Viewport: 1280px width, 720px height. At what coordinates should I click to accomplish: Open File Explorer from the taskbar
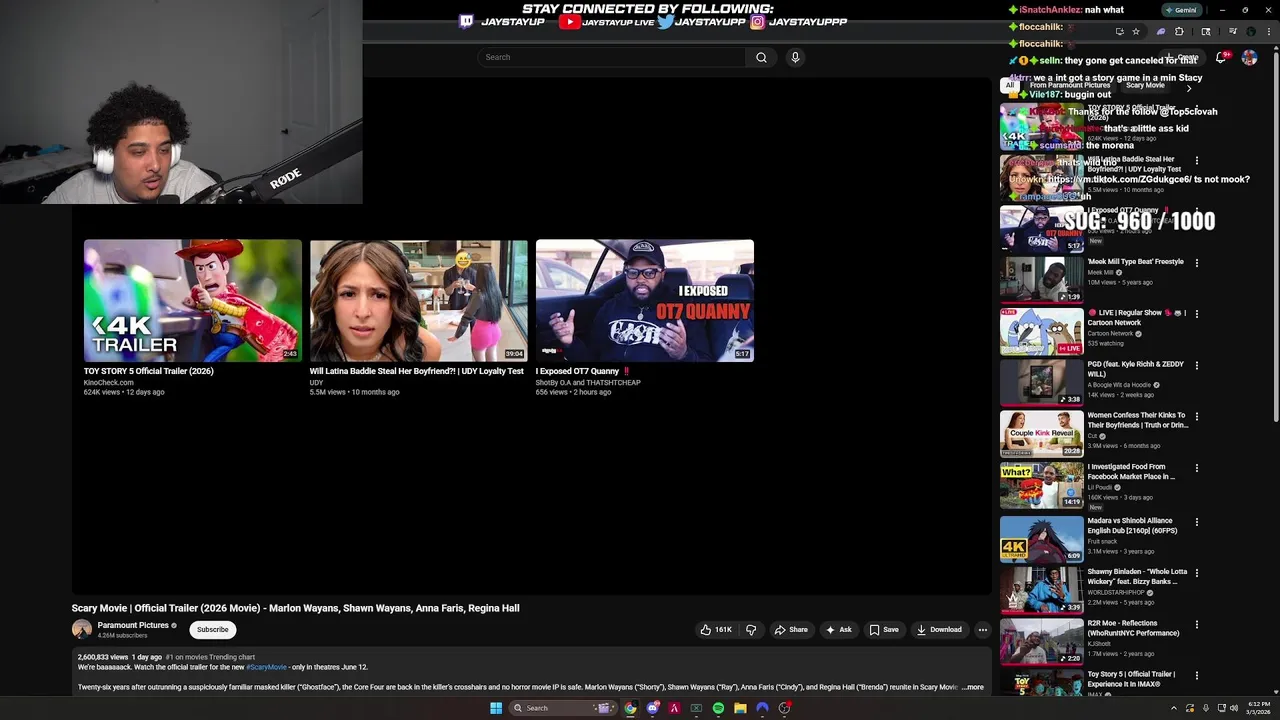740,708
